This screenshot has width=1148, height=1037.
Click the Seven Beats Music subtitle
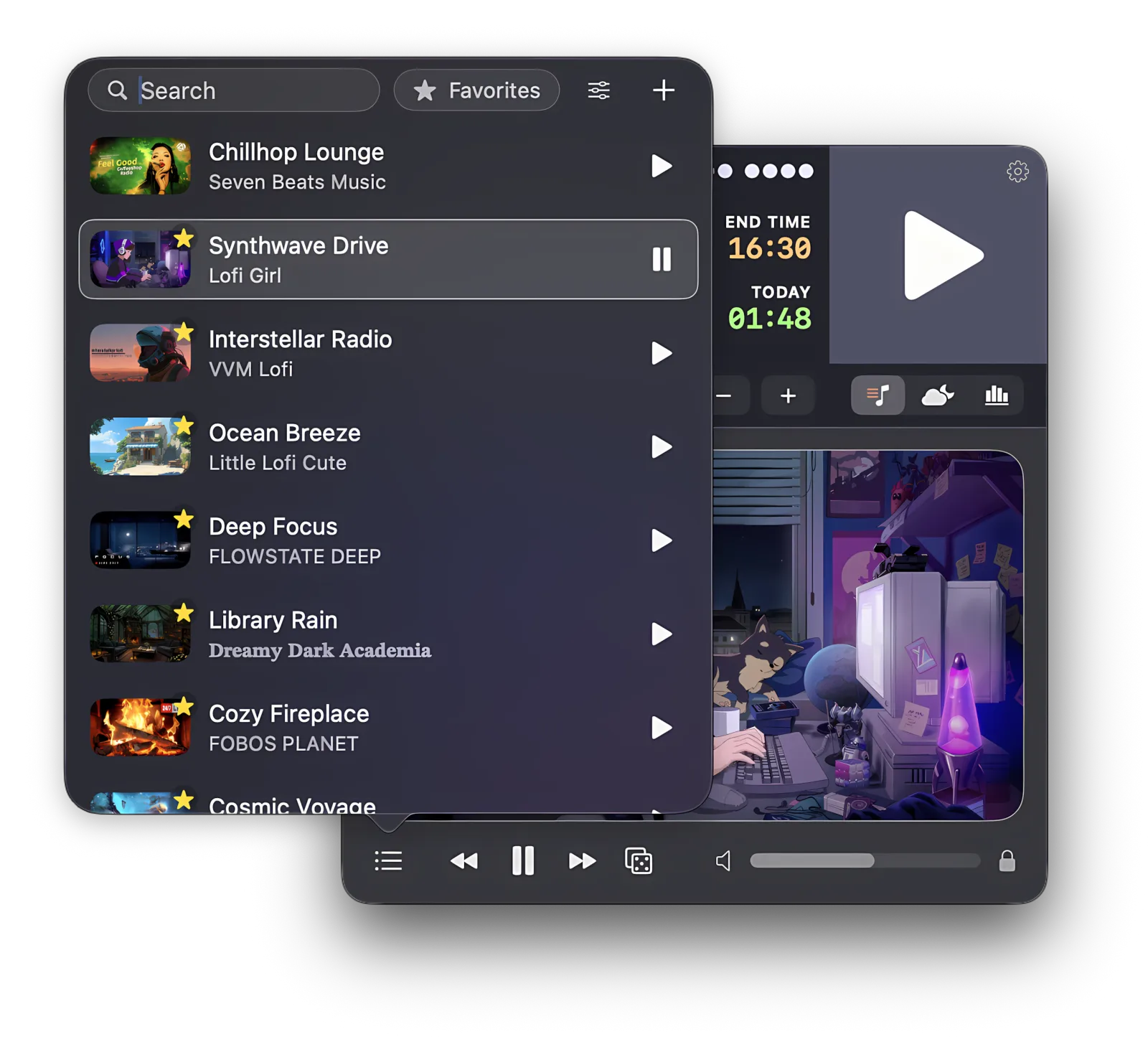(297, 182)
